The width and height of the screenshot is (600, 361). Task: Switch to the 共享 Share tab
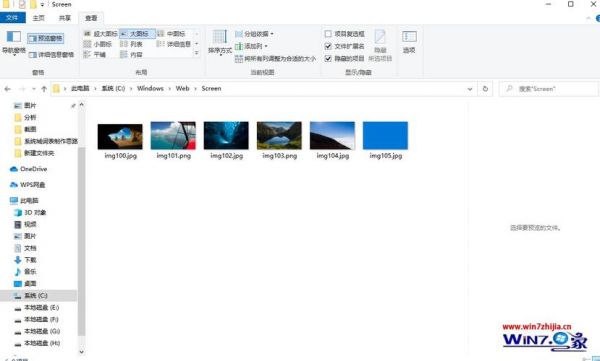tap(65, 18)
